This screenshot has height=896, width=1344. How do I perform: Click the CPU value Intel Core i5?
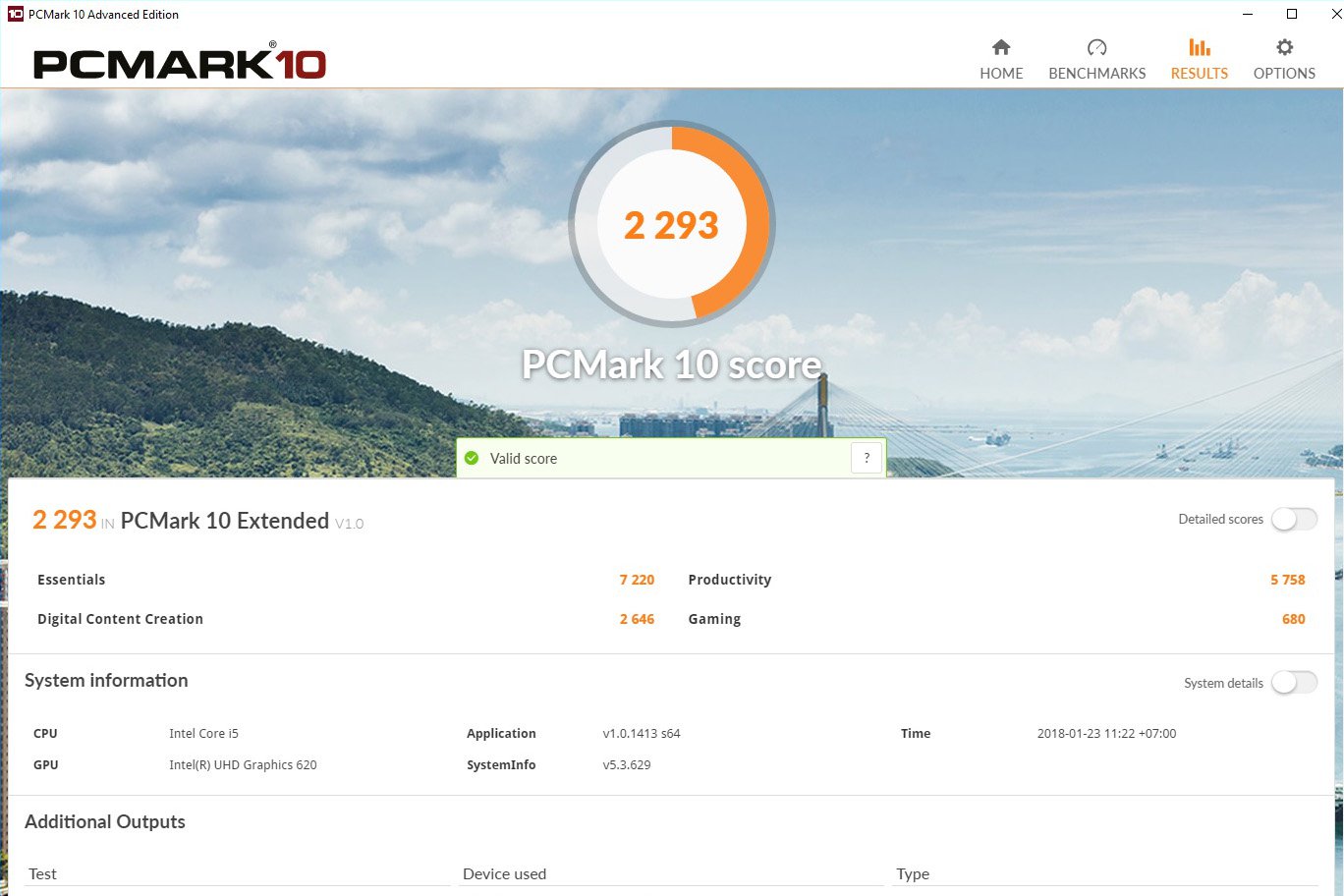[203, 734]
